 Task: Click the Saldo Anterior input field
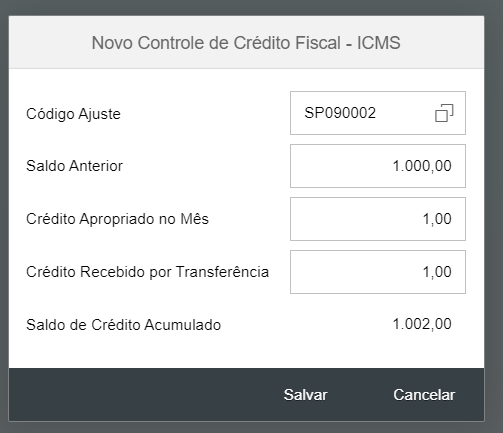378,166
